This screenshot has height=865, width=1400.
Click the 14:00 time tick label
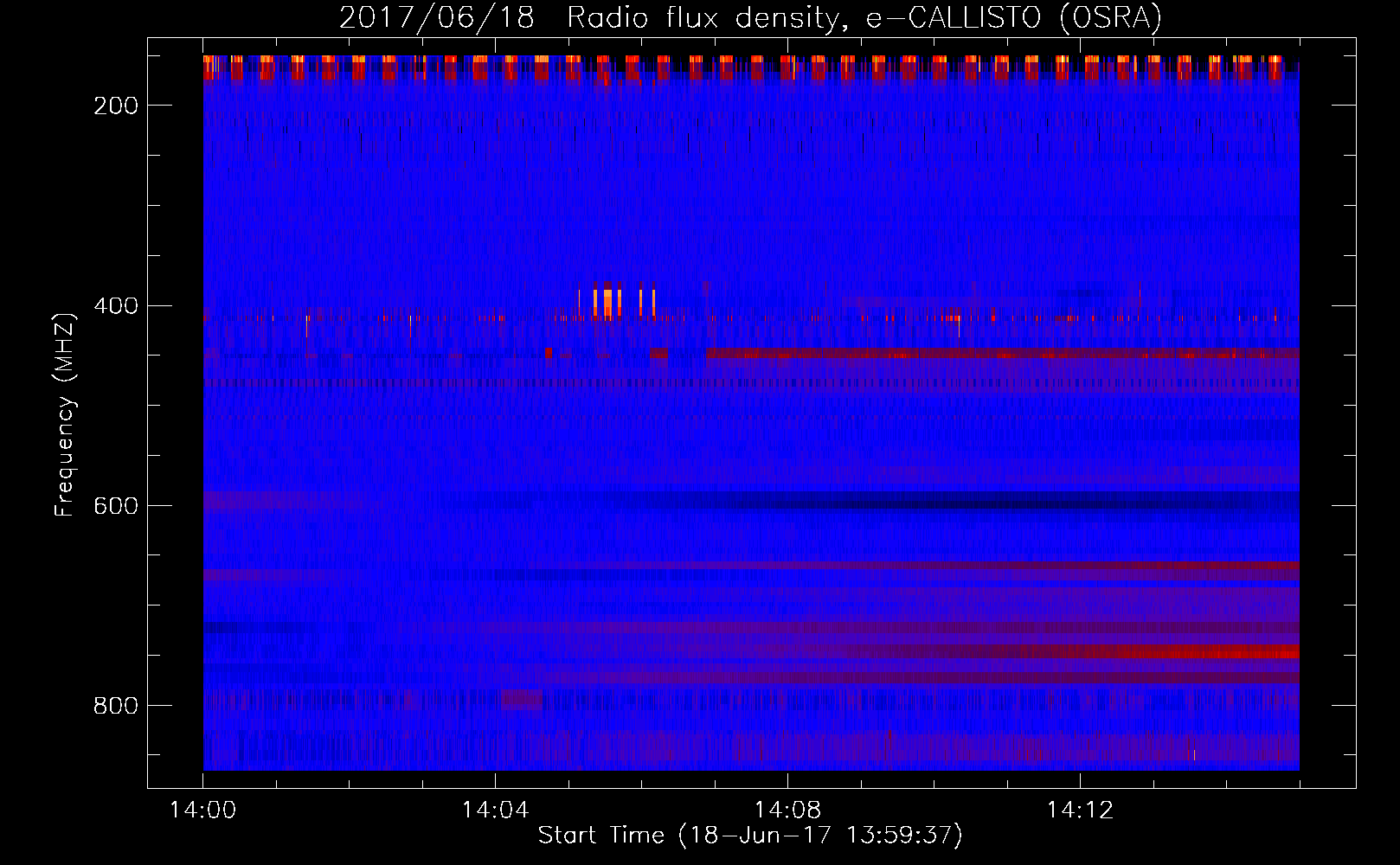point(203,811)
